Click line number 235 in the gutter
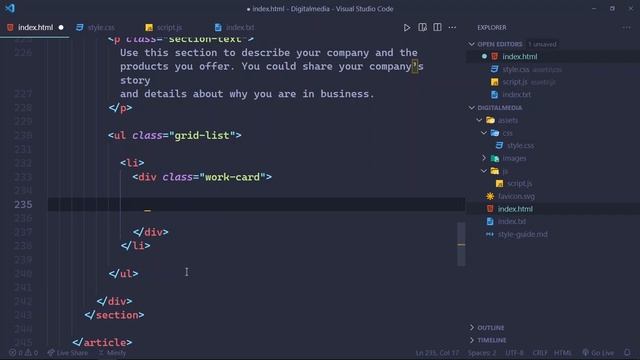Image resolution: width=640 pixels, height=360 pixels. click(23, 204)
